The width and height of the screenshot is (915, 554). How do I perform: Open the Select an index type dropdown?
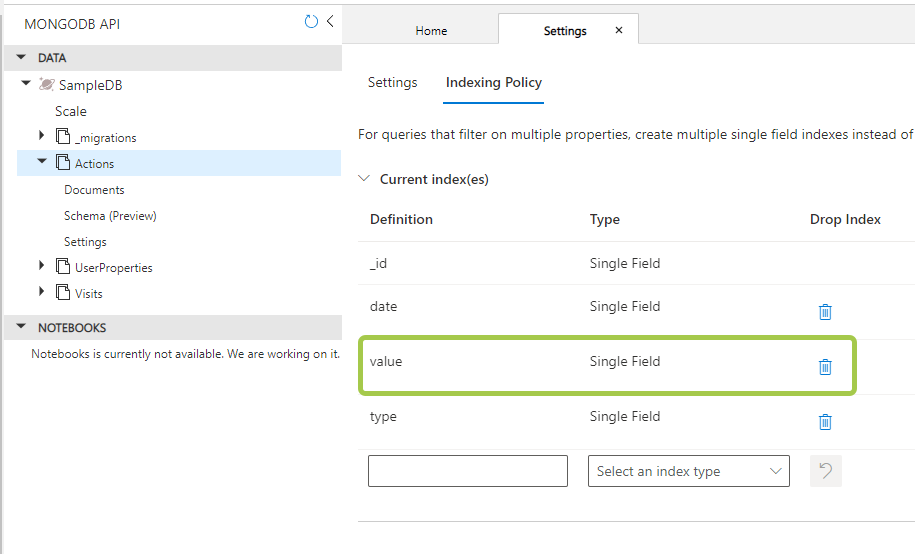coord(689,471)
